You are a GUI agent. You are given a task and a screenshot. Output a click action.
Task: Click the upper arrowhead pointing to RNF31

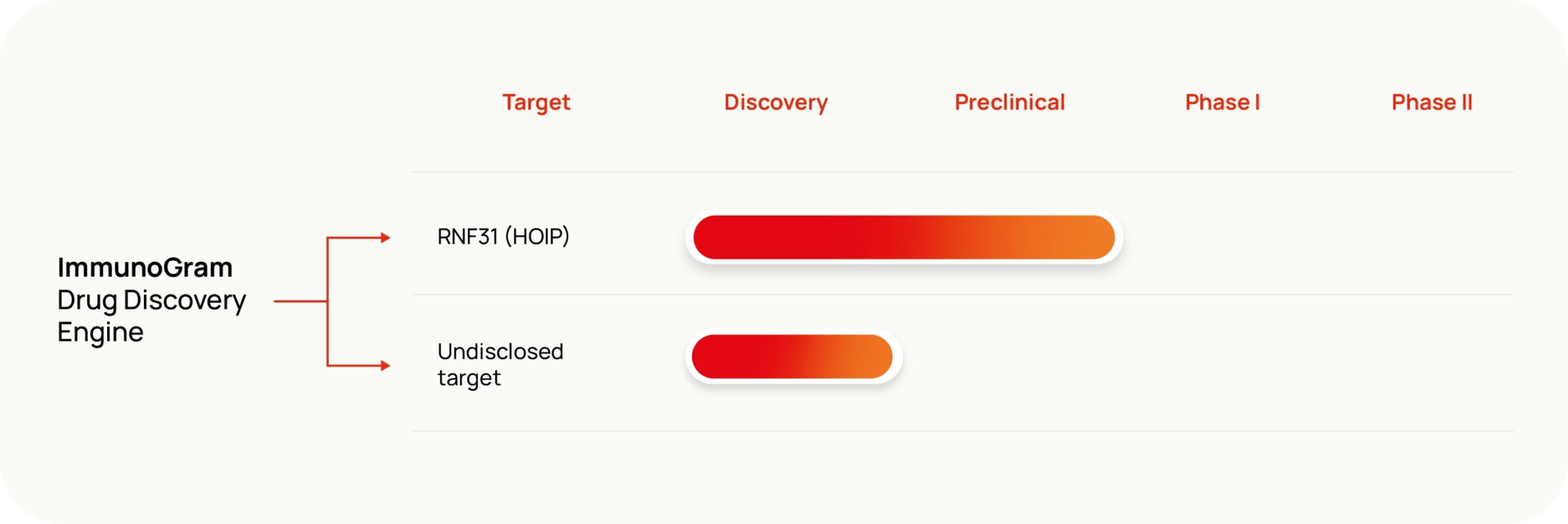pos(385,238)
